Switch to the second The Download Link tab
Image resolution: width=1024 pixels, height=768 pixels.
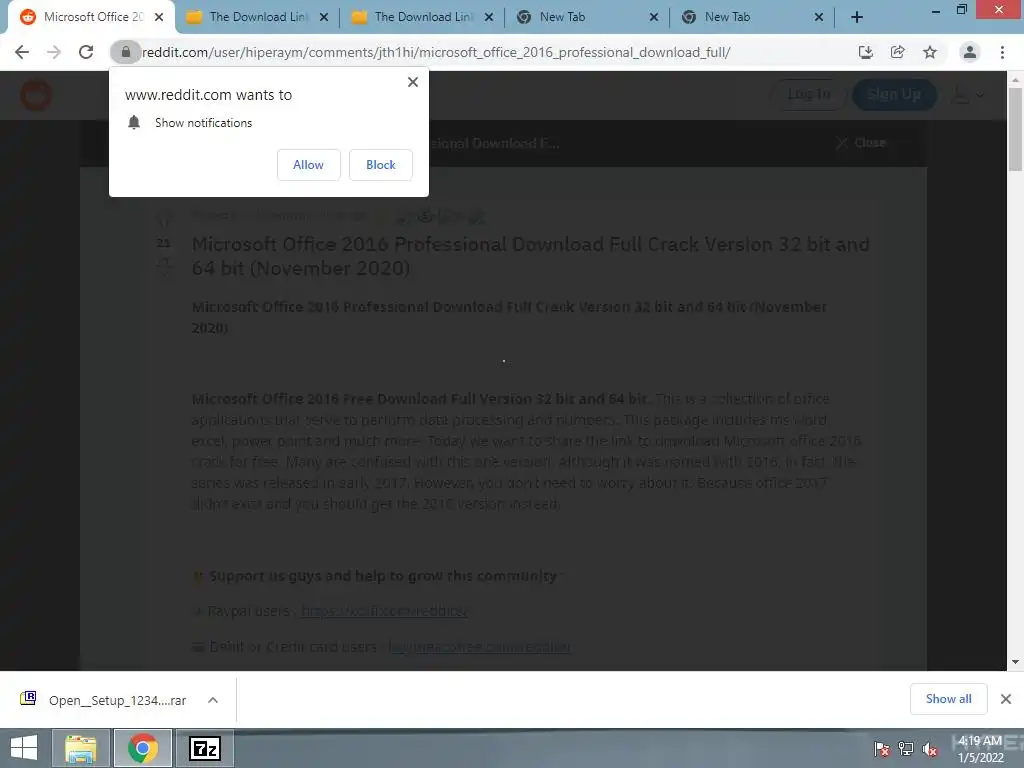click(423, 17)
